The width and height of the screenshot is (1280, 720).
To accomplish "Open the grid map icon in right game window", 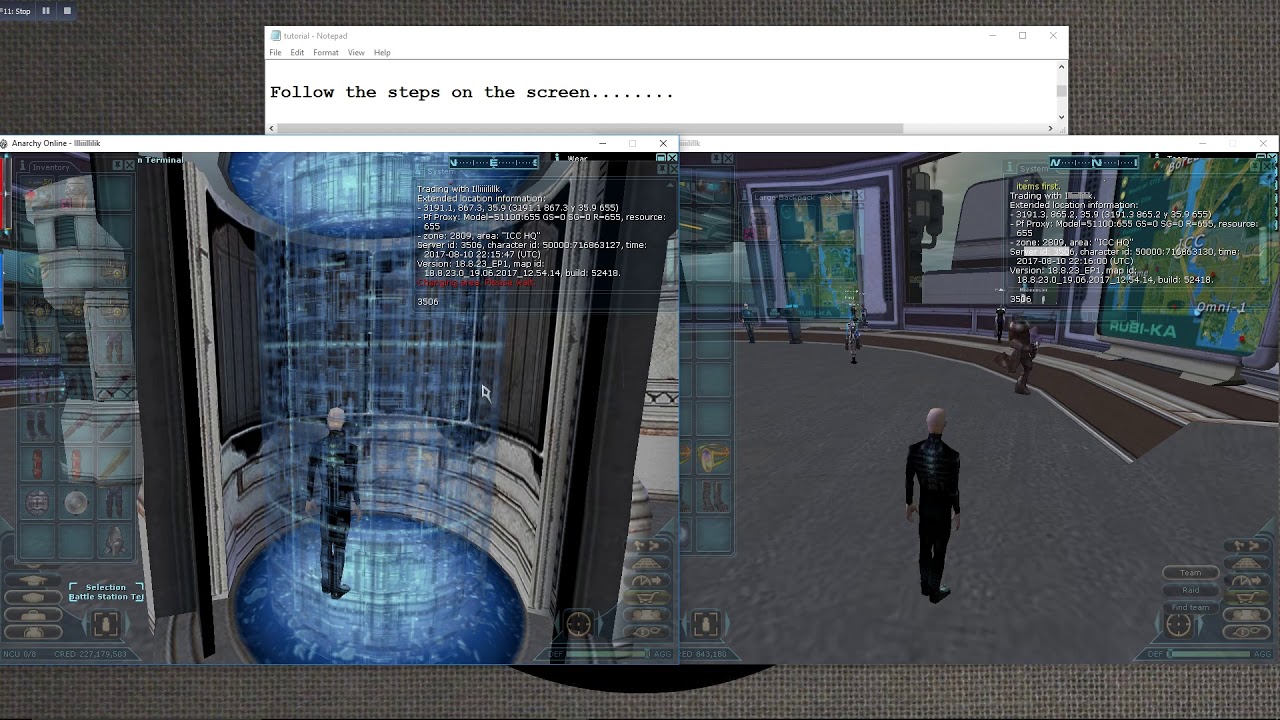I will point(1247,563).
